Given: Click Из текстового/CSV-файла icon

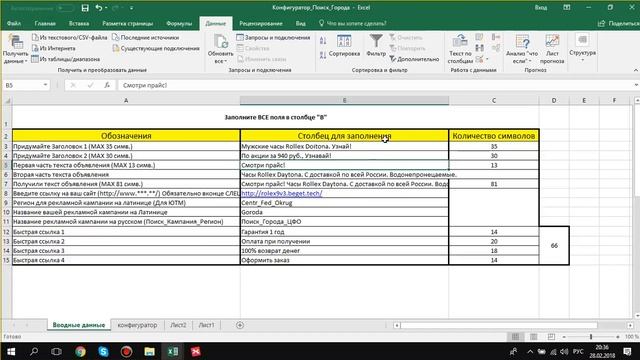Looking at the screenshot, I should tap(35, 38).
